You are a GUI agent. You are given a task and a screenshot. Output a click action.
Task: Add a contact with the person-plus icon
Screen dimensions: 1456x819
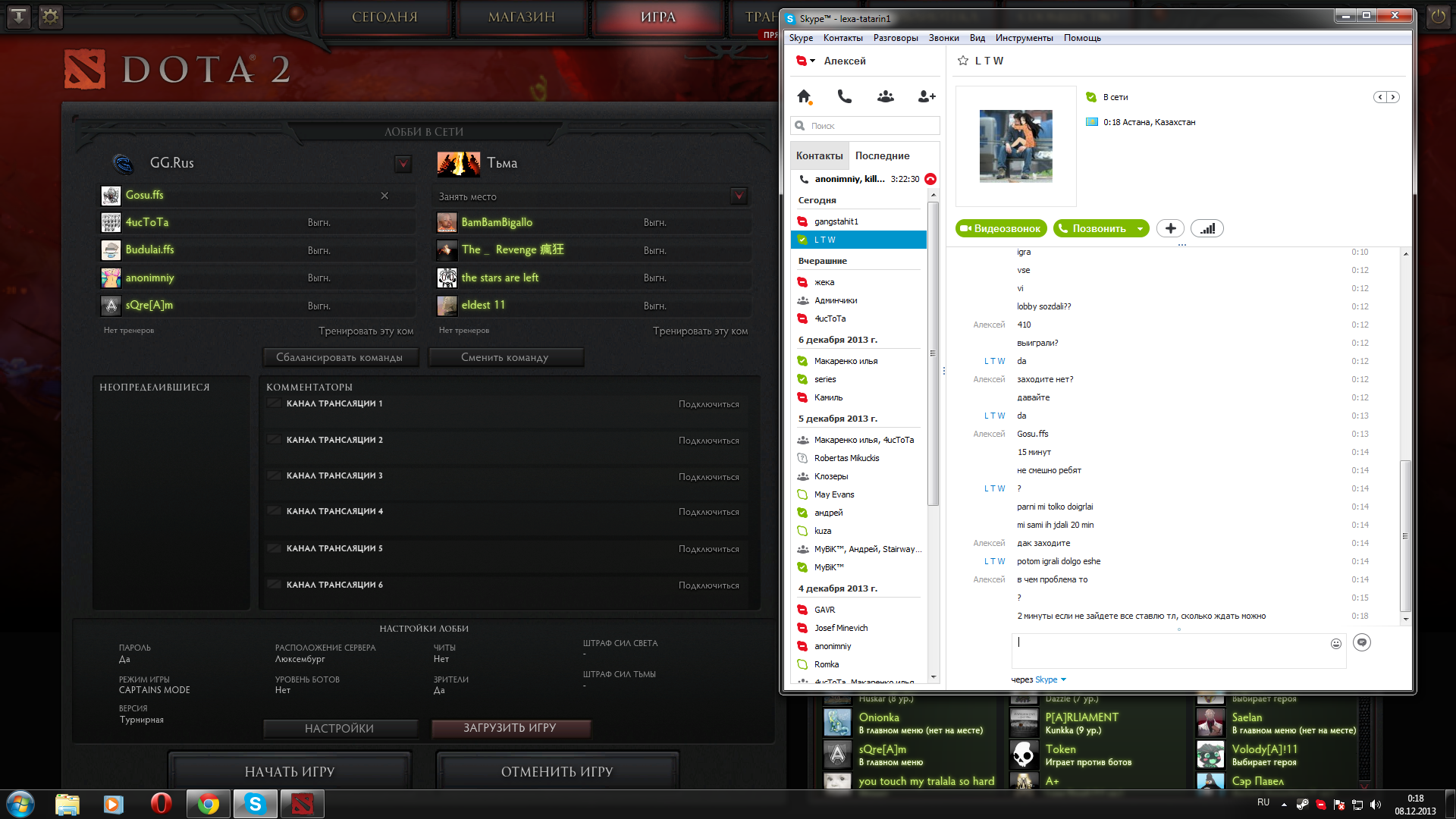tap(927, 96)
